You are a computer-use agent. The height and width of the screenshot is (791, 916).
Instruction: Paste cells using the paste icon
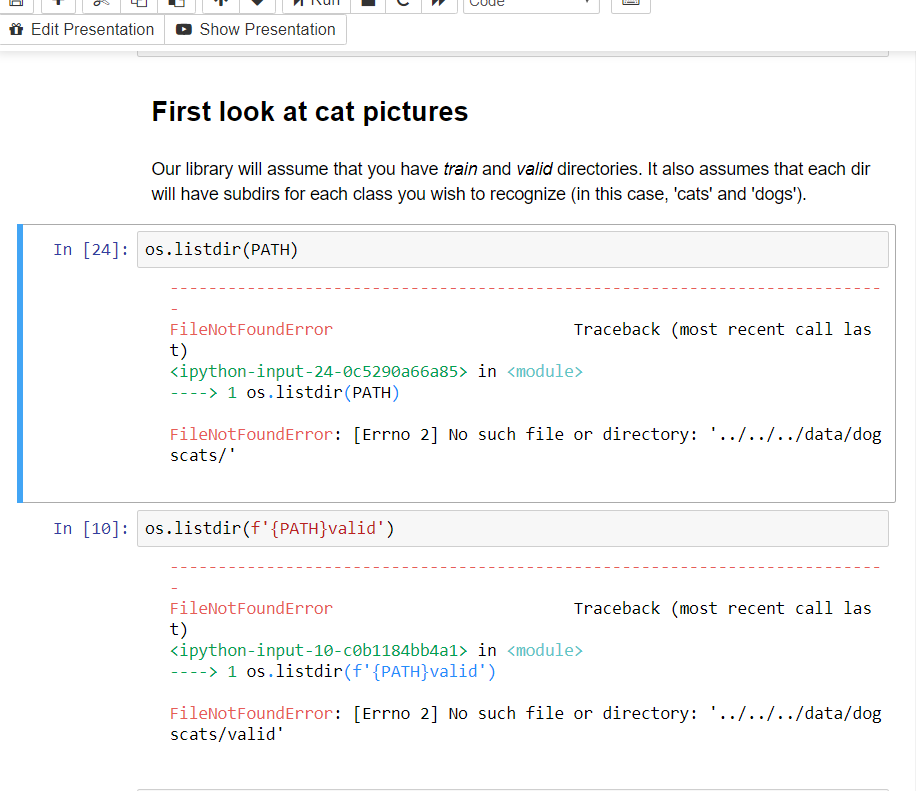(x=175, y=3)
